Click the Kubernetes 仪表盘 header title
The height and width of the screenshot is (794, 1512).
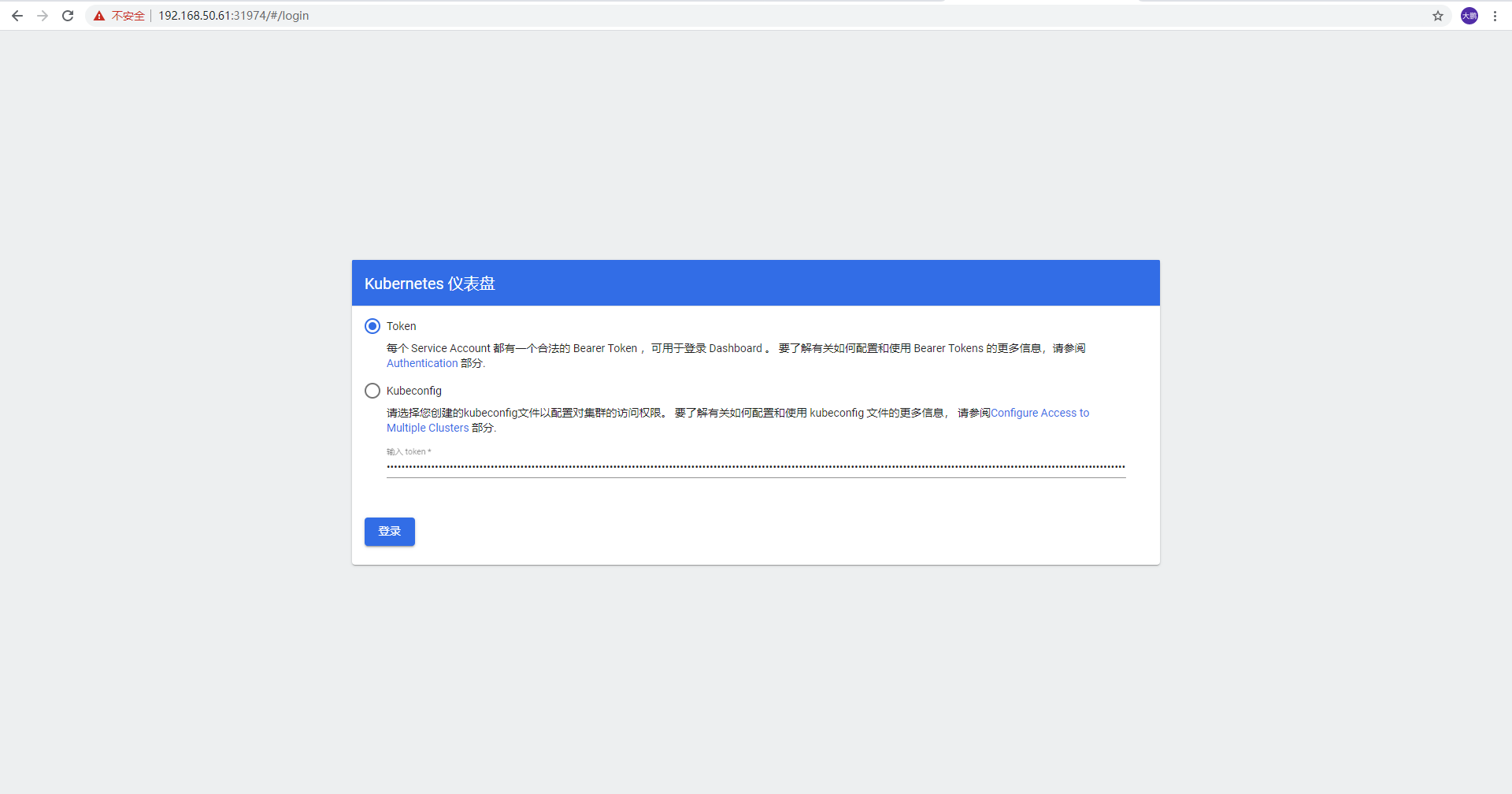click(429, 284)
